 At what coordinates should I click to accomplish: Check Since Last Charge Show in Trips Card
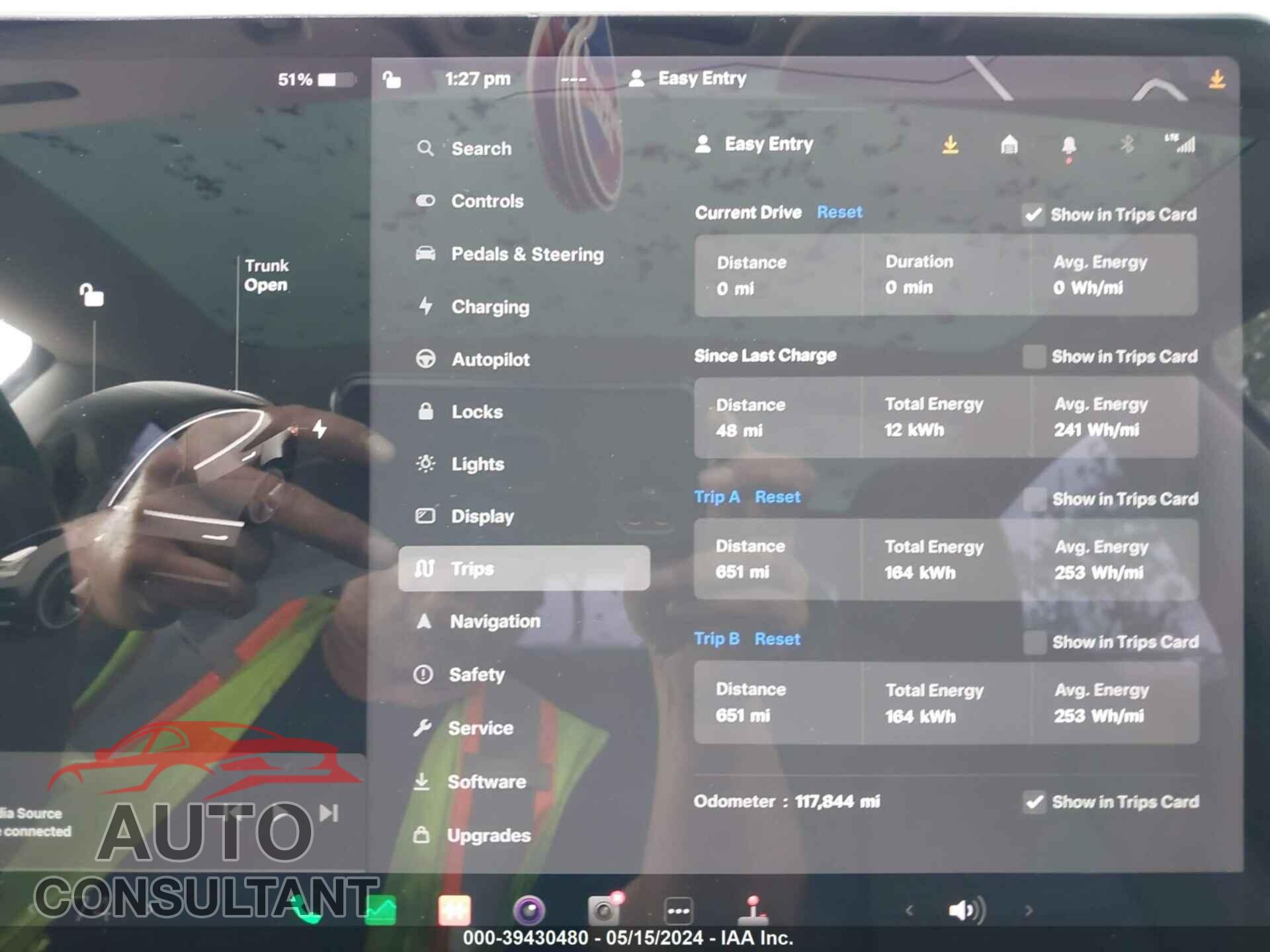tap(1034, 356)
